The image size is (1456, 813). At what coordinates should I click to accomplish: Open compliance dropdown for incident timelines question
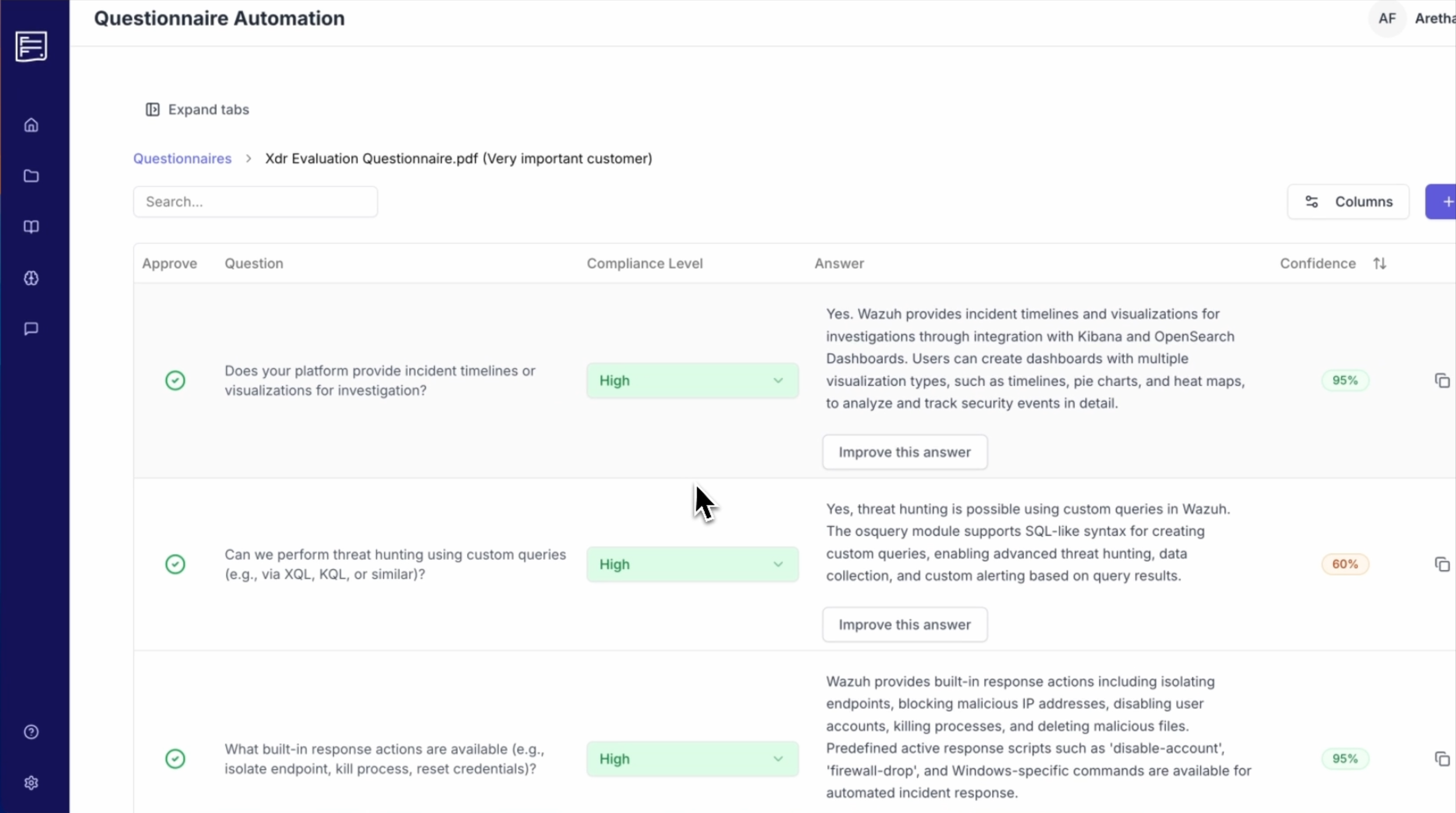pyautogui.click(x=692, y=380)
